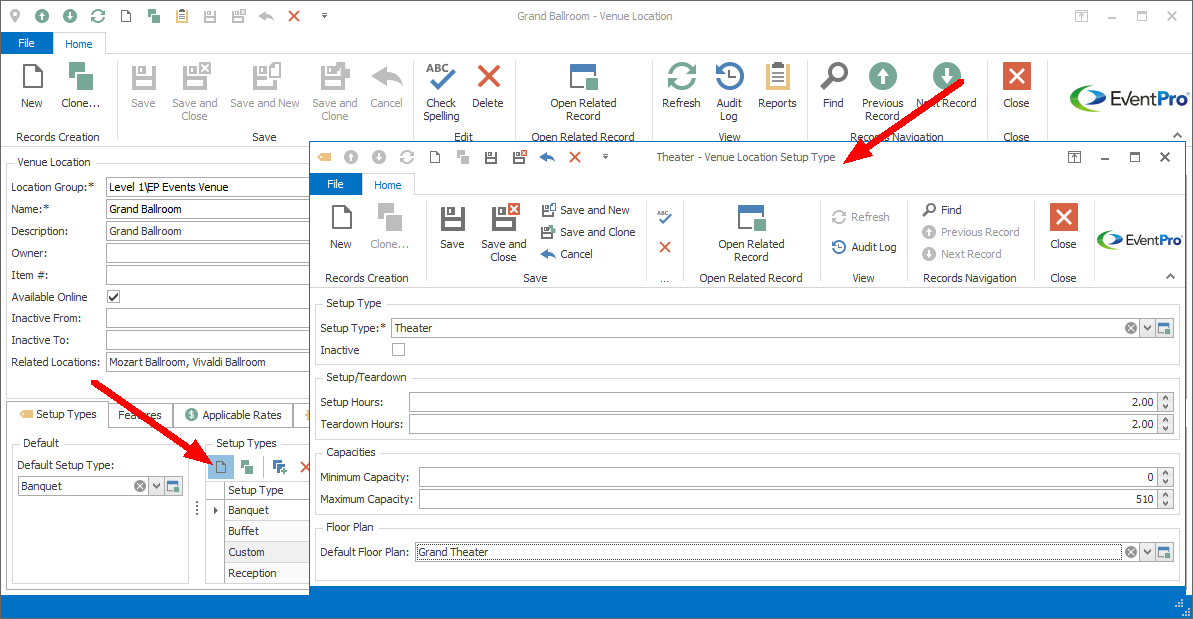Click Related Locations field
This screenshot has width=1193, height=619.
pyautogui.click(x=207, y=362)
